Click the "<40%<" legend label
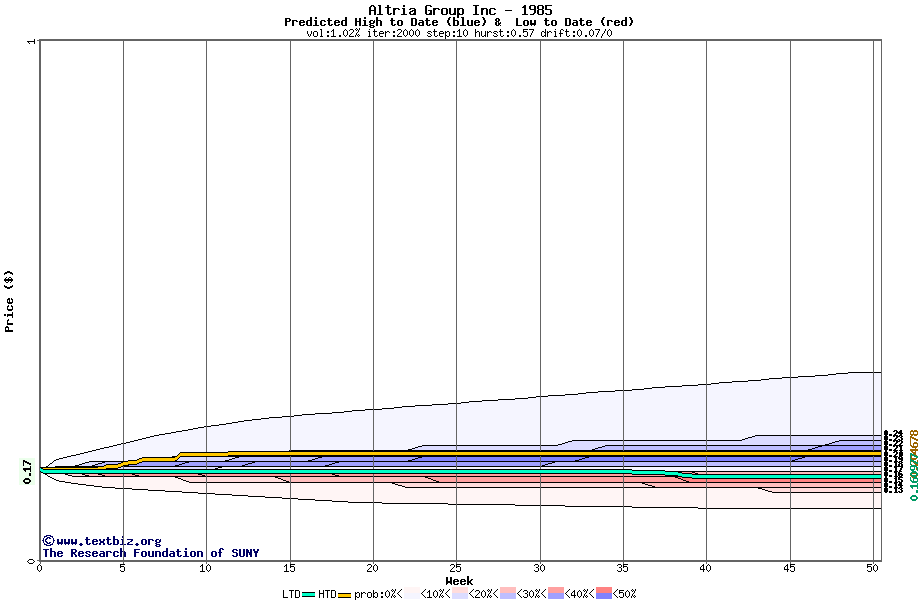 pos(580,594)
